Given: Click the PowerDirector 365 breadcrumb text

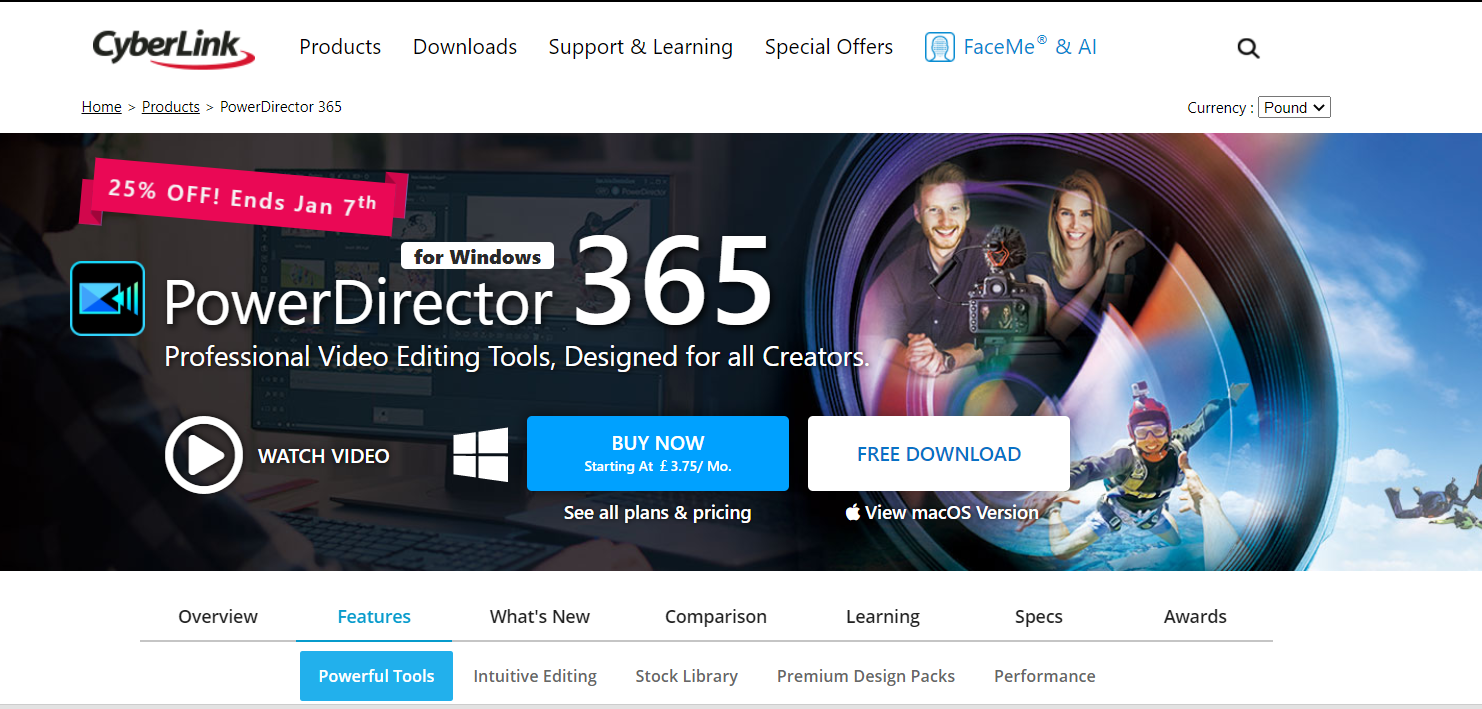Looking at the screenshot, I should click(281, 107).
